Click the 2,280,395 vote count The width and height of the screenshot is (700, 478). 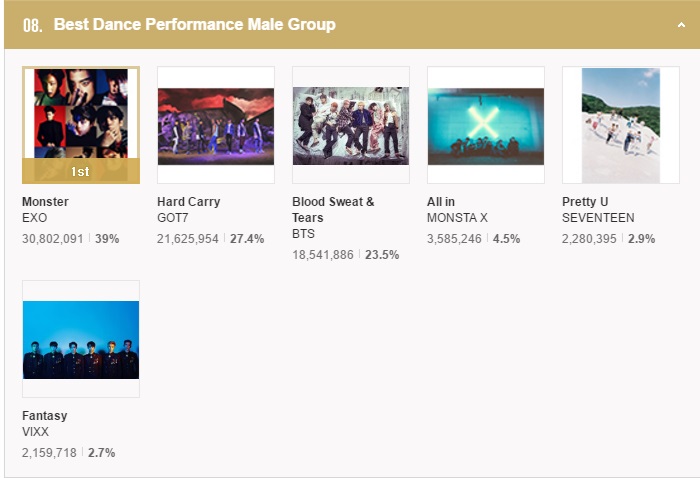[589, 239]
